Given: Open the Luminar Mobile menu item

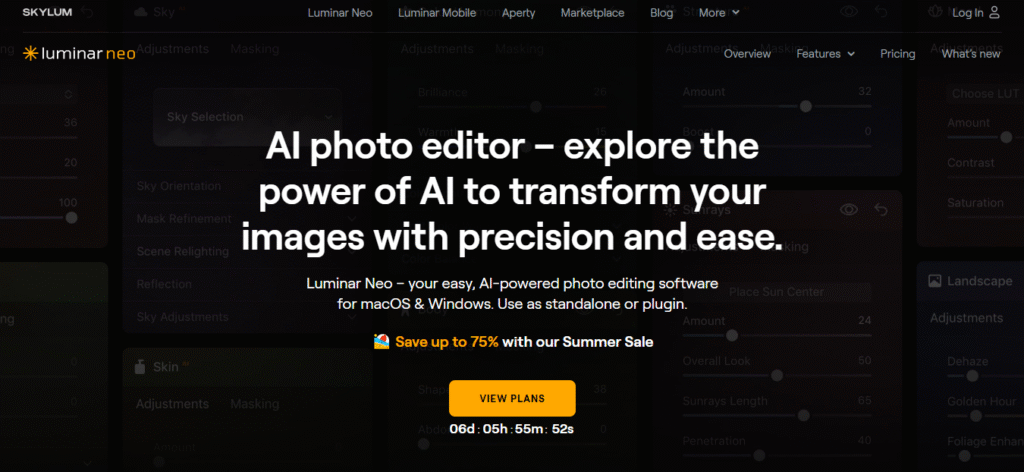Looking at the screenshot, I should pyautogui.click(x=437, y=12).
